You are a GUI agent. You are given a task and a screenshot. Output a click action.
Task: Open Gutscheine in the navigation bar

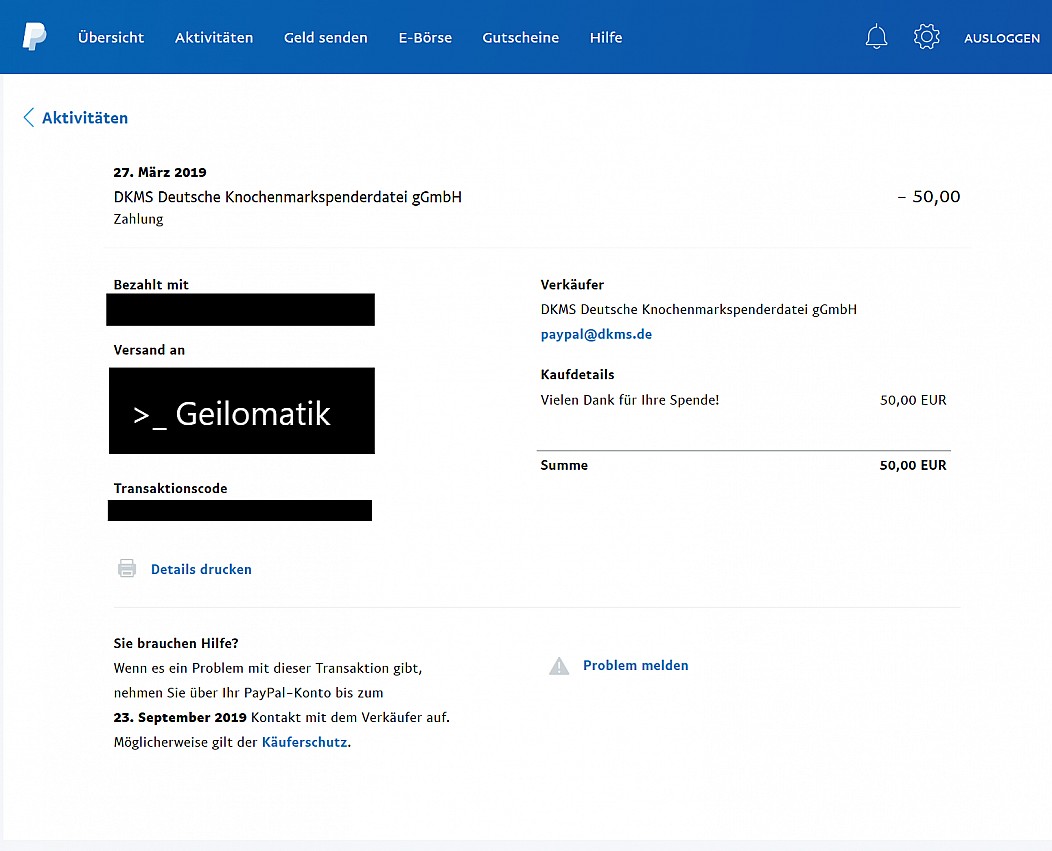tap(521, 38)
